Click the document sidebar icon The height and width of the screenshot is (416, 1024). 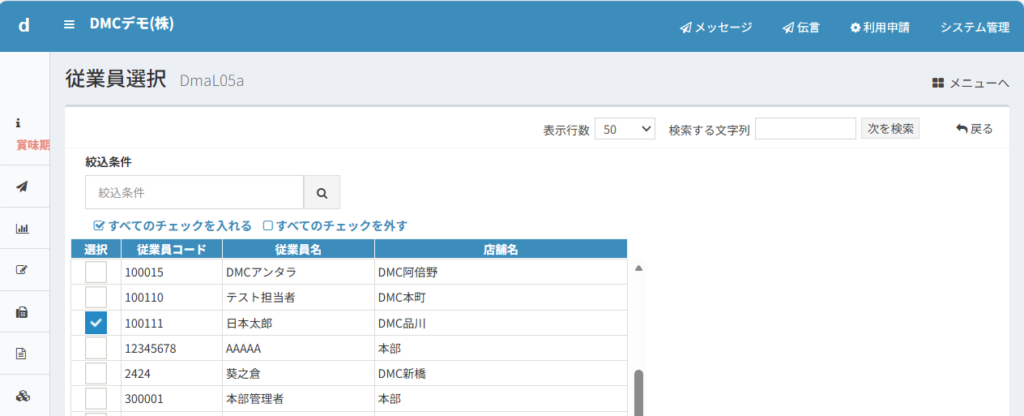[x=22, y=353]
